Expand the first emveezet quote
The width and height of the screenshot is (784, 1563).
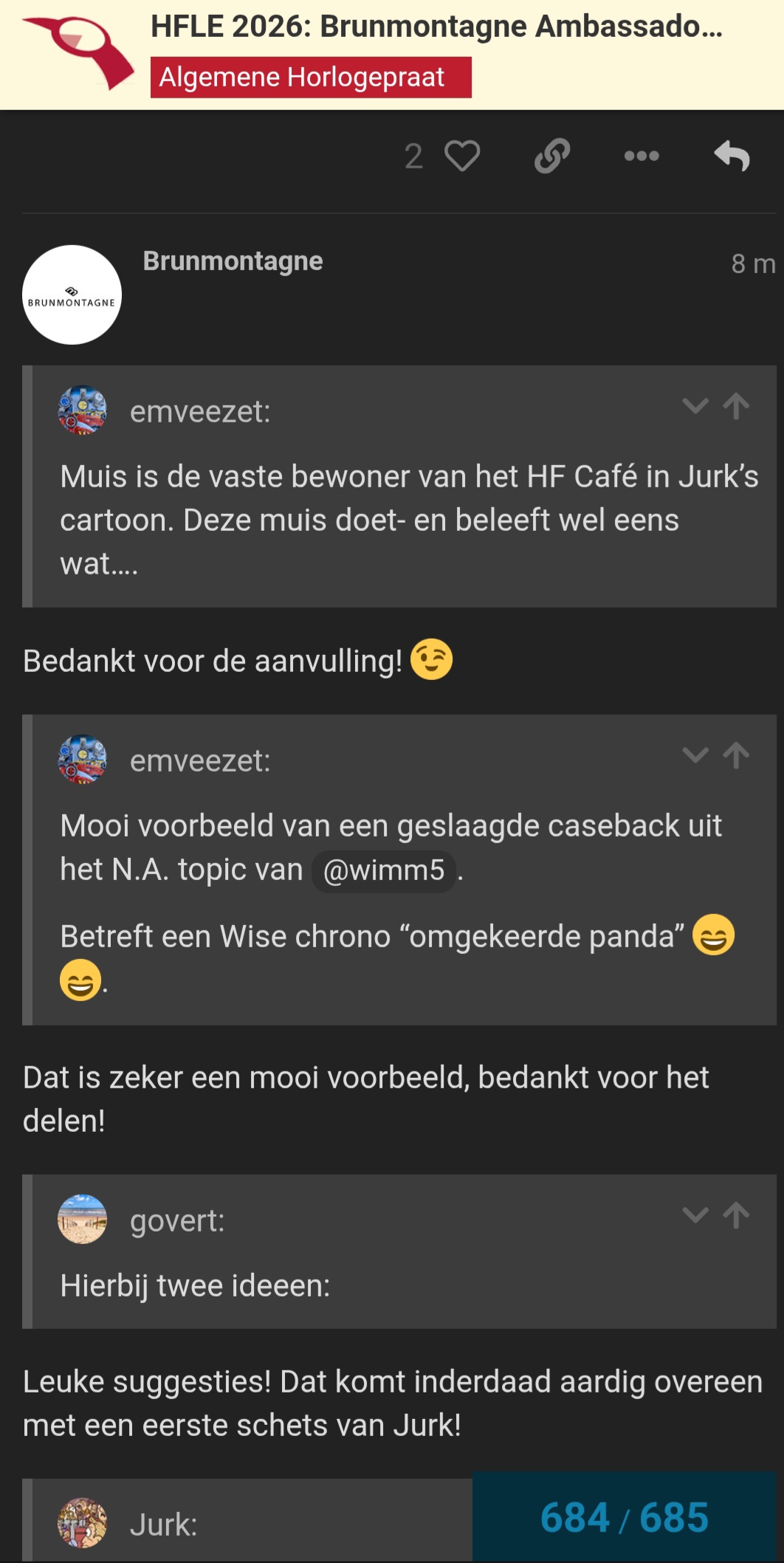(x=695, y=406)
